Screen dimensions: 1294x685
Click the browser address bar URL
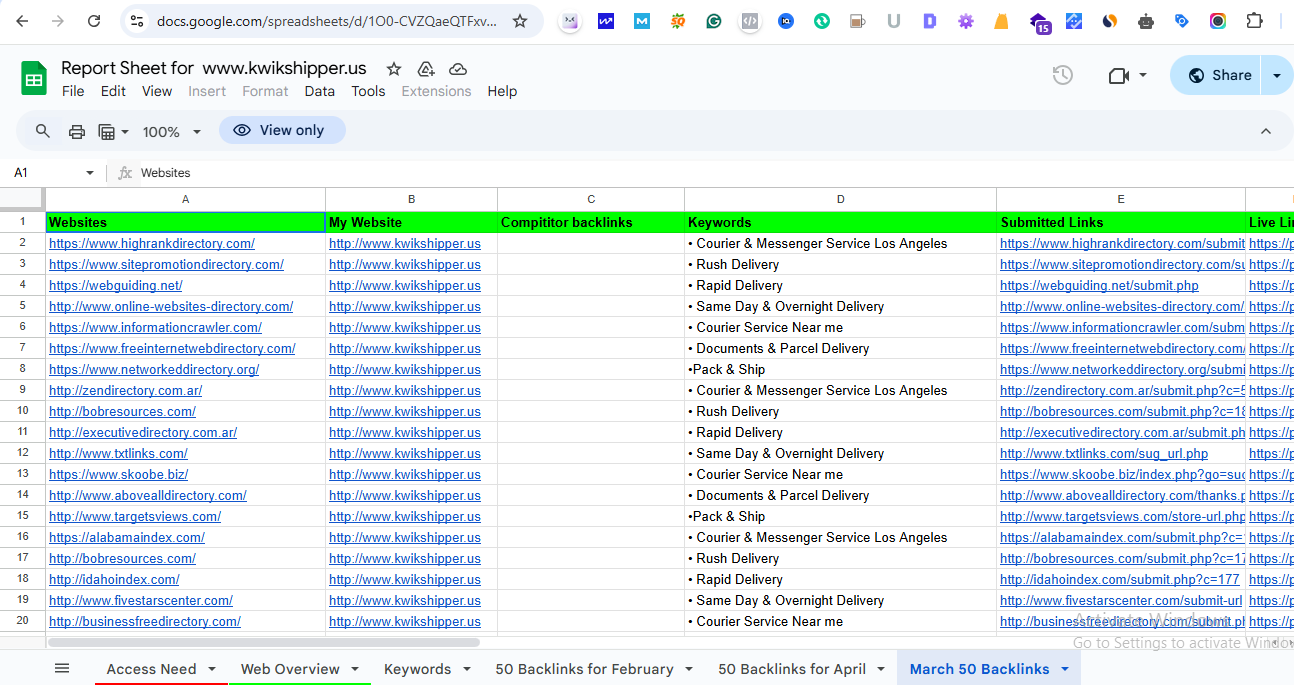click(327, 21)
